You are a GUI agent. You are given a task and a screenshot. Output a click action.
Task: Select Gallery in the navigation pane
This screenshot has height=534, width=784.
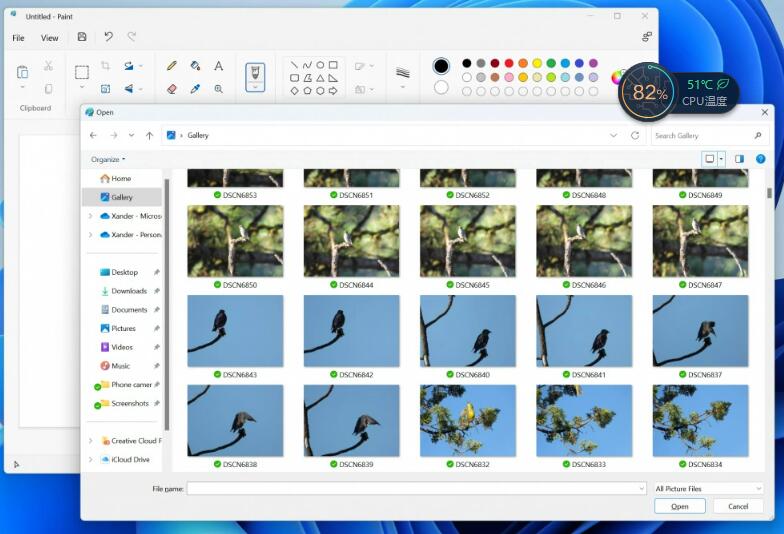coord(122,197)
